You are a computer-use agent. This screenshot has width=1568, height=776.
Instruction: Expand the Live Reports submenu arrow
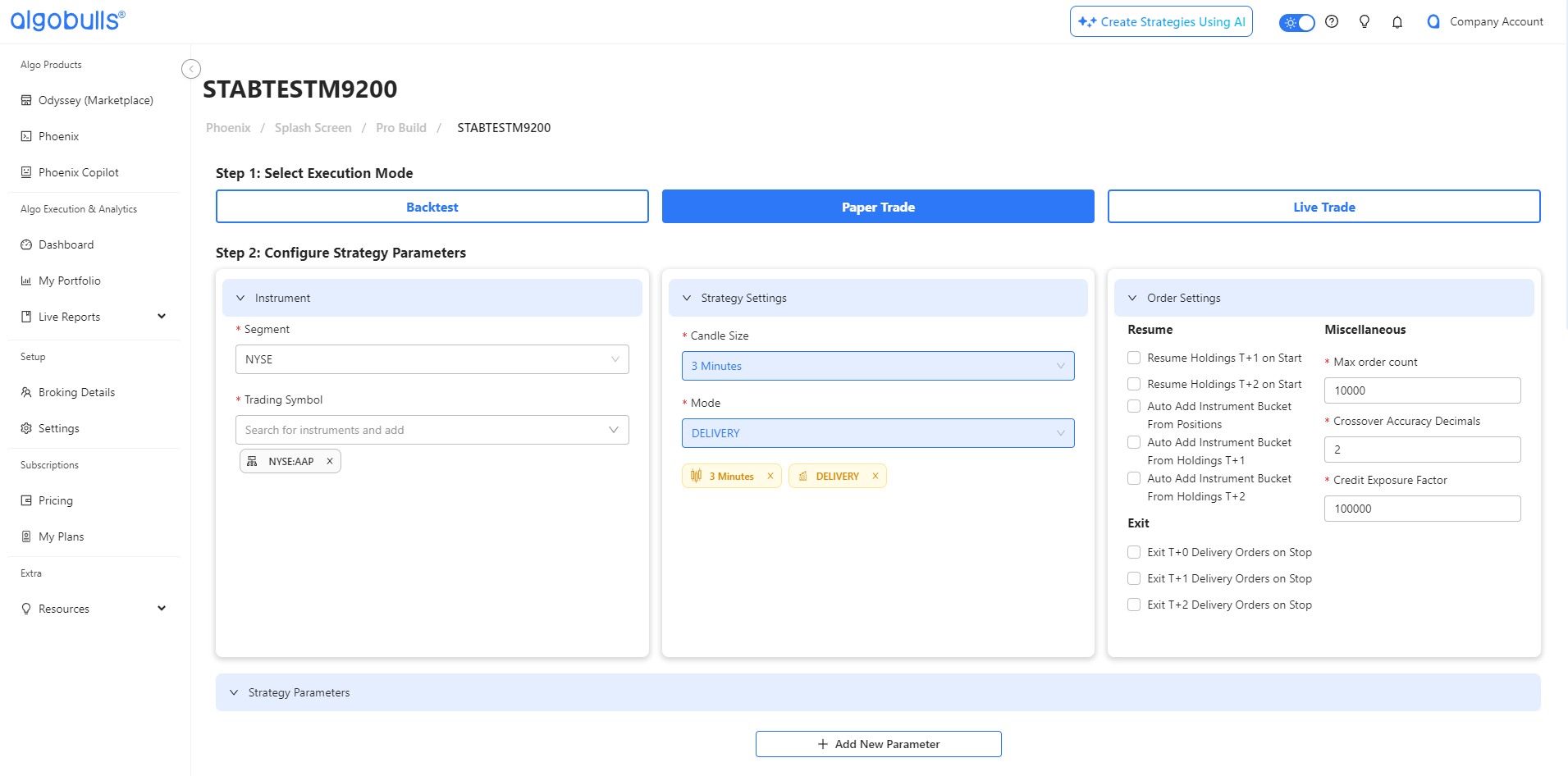162,316
